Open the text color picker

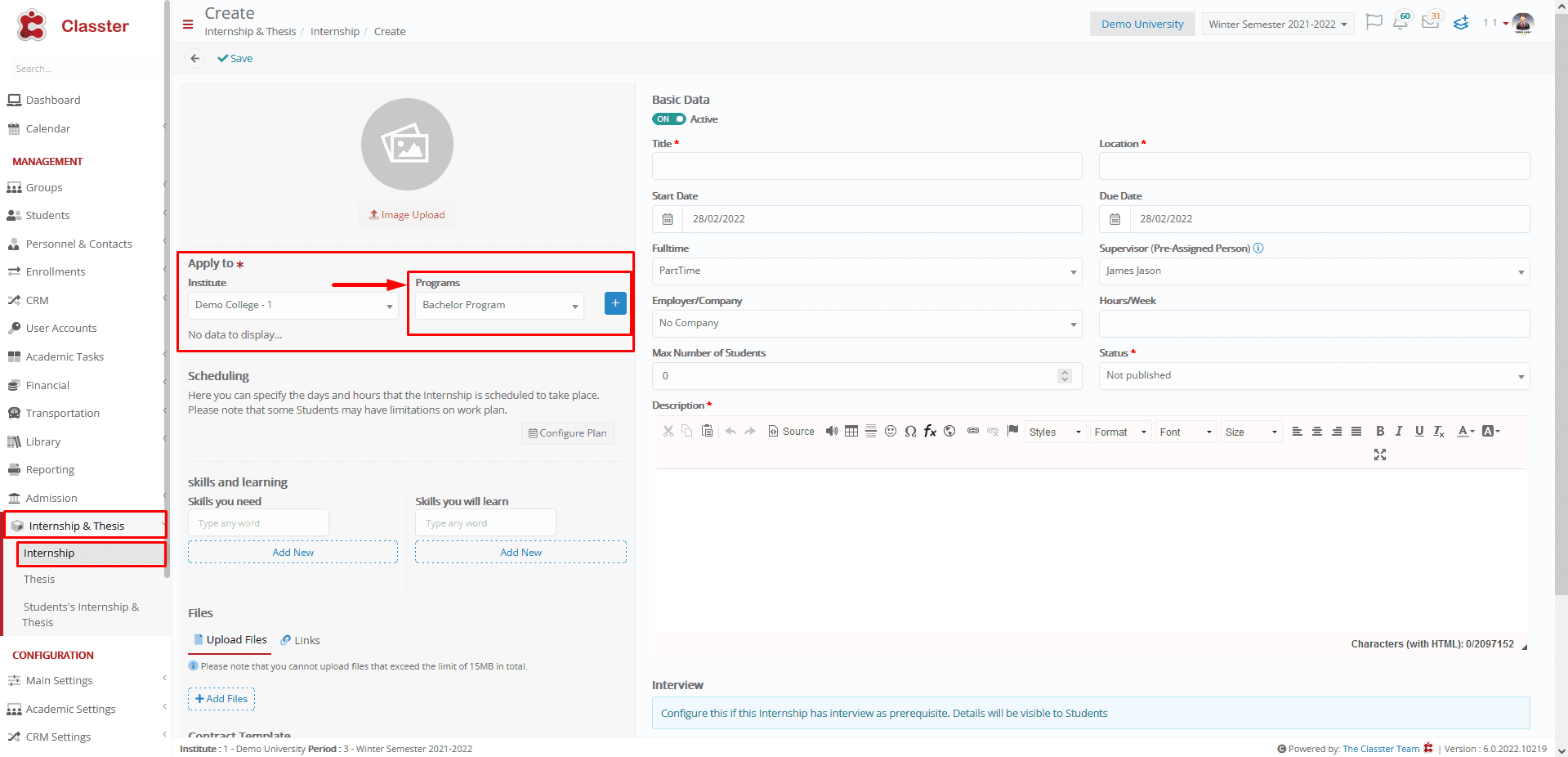coord(1466,432)
